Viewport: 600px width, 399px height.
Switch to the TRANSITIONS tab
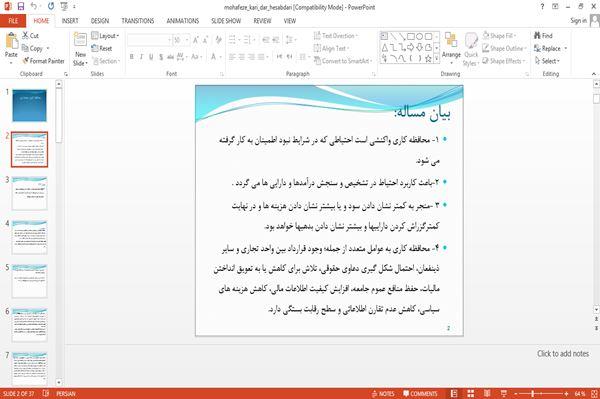[138, 21]
